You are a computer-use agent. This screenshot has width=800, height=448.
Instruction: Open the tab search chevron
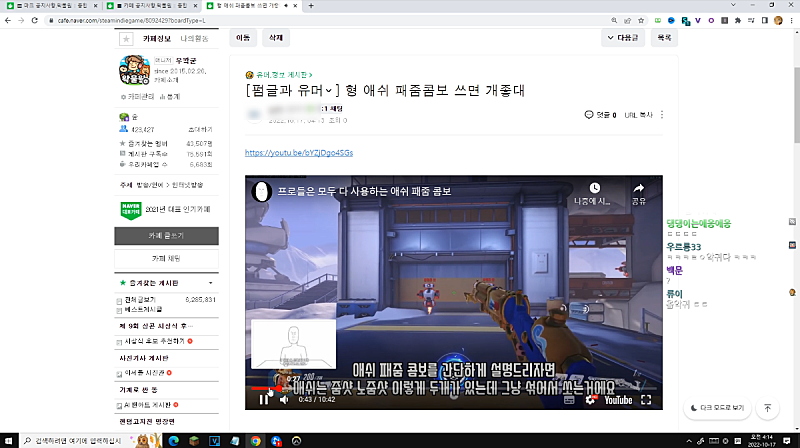(x=733, y=5)
